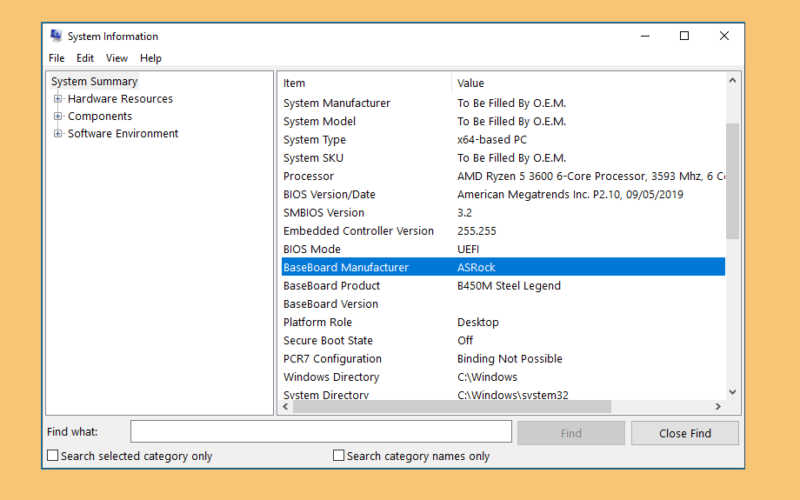Click the vertical scrollbar up arrow
Viewport: 800px width, 500px height.
pyautogui.click(x=733, y=81)
